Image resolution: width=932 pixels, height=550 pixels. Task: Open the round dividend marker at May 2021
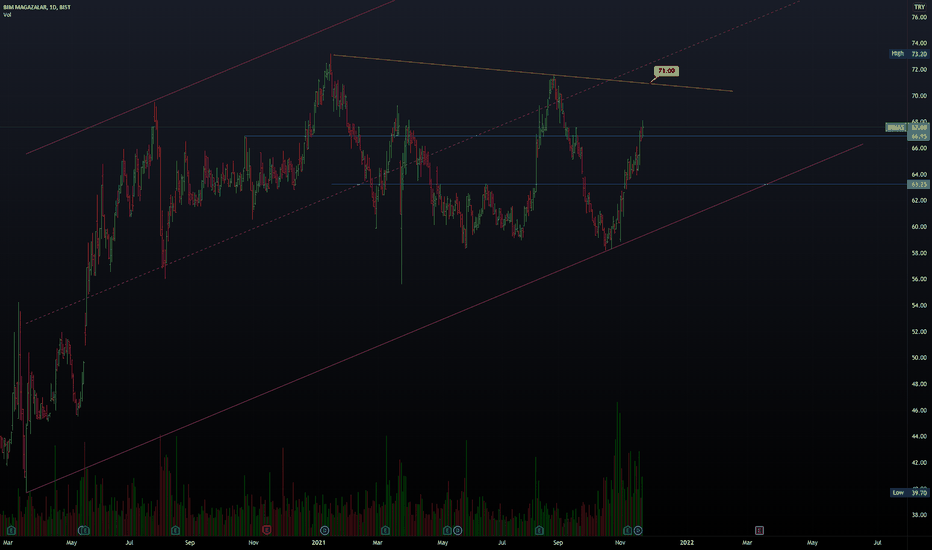click(x=457, y=530)
